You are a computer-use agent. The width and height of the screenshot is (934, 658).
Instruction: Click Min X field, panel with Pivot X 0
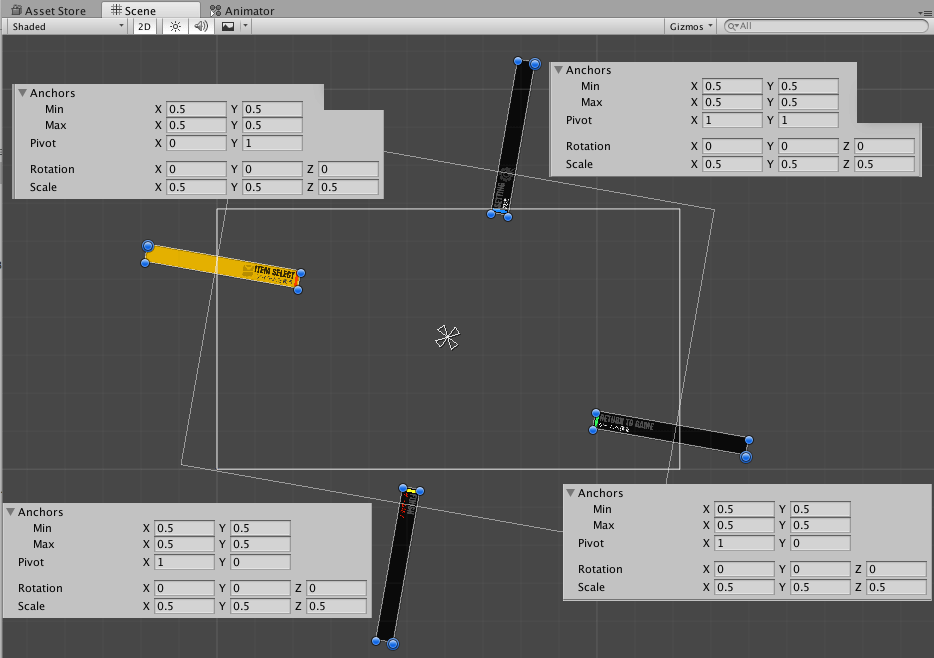click(x=196, y=109)
